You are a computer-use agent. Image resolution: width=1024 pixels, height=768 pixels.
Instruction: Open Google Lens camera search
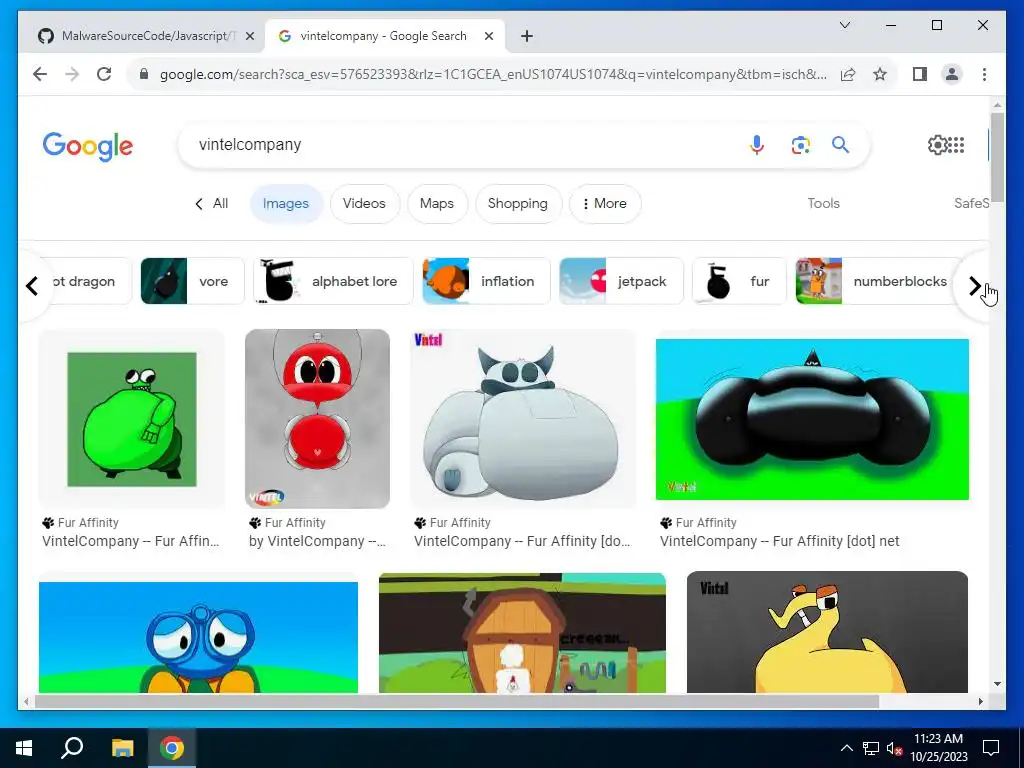click(801, 145)
